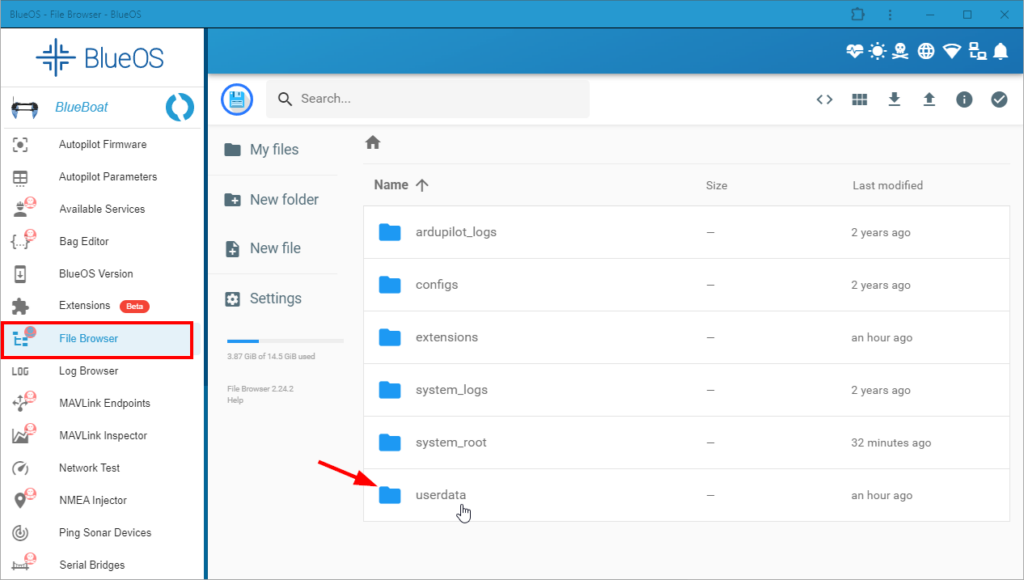This screenshot has width=1024, height=580.
Task: Open the browser extensions puzzle menu
Action: pos(857,14)
